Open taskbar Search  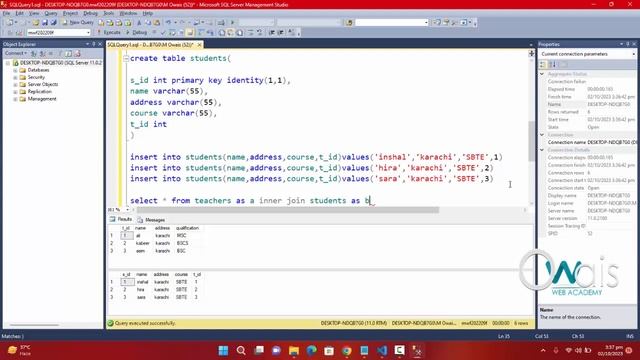tap(241, 351)
